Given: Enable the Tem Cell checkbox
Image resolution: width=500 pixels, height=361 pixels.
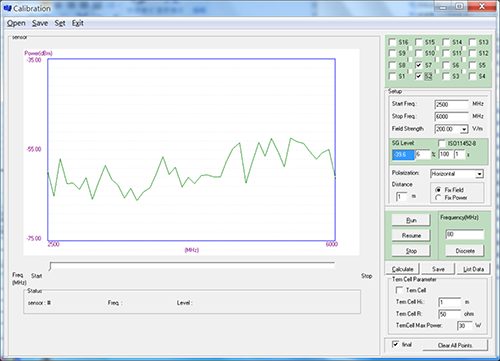Looking at the screenshot, I should coord(399,290).
